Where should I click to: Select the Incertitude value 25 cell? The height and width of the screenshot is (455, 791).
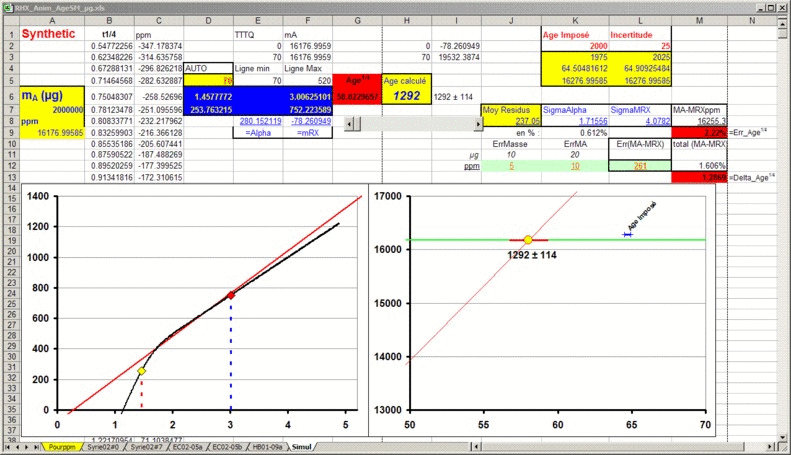click(x=640, y=46)
